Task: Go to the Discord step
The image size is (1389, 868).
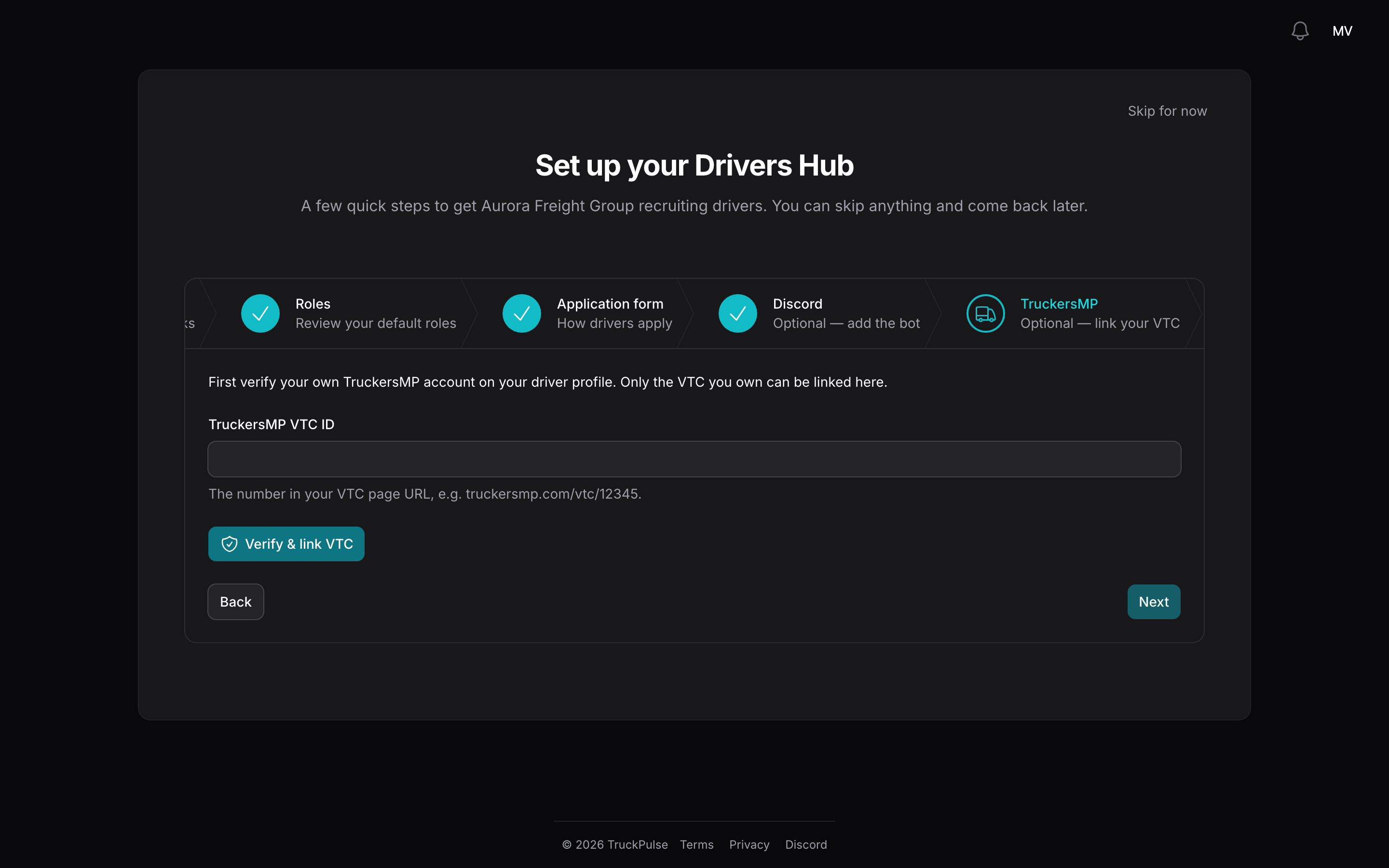Action: tap(819, 313)
